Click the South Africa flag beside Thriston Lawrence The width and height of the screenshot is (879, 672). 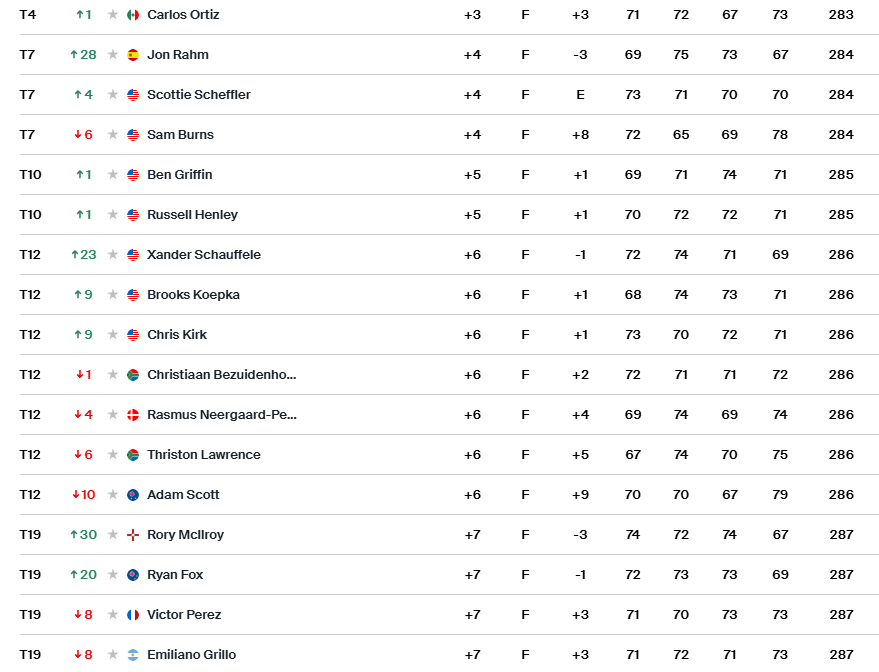pos(133,455)
